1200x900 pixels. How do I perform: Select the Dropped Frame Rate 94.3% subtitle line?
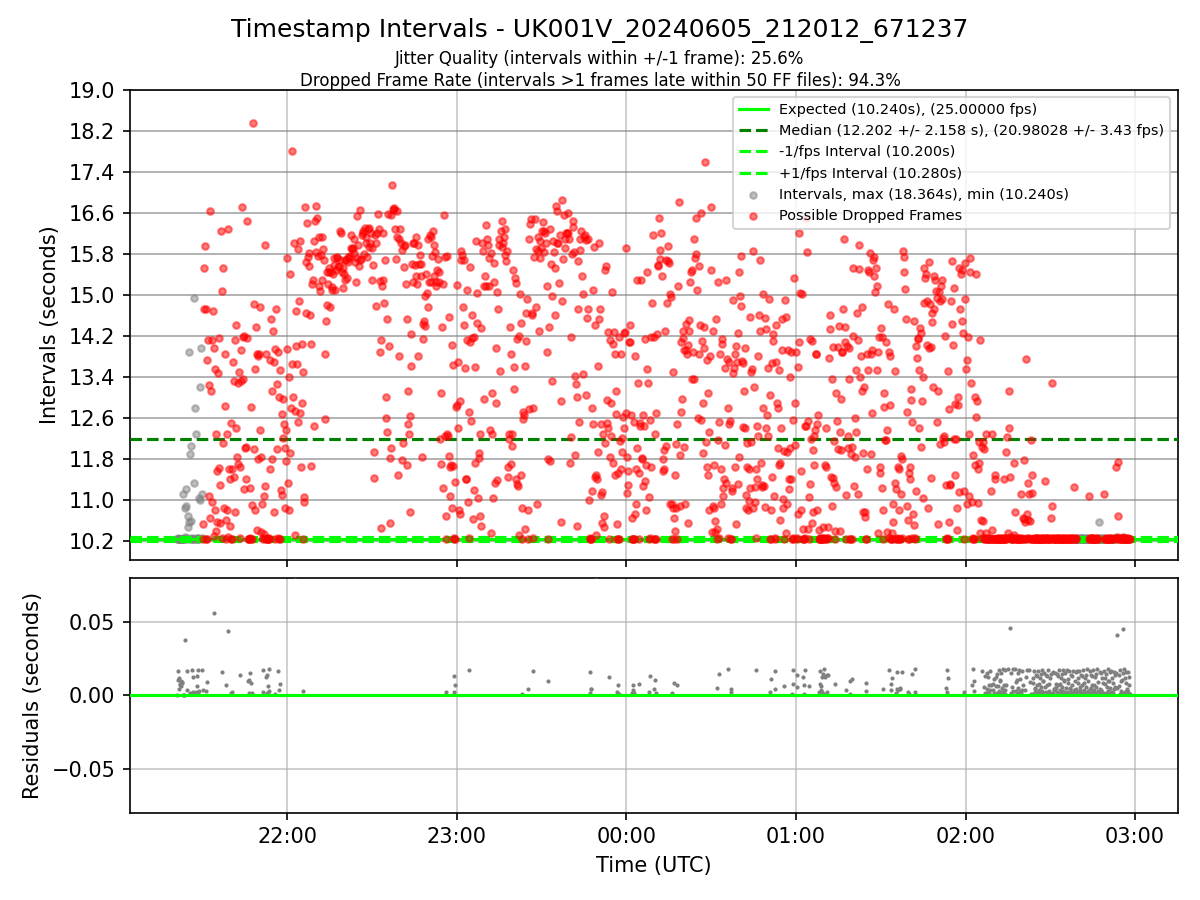point(600,79)
